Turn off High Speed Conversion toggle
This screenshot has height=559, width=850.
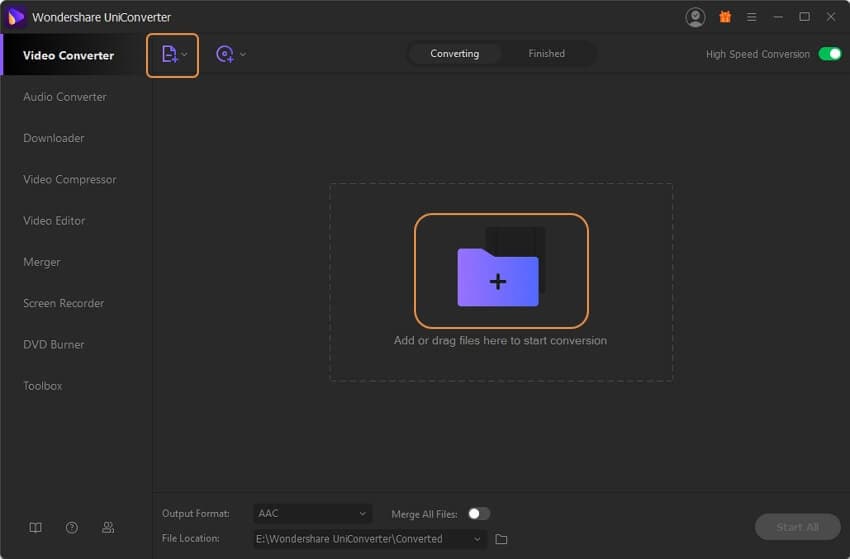pos(830,54)
